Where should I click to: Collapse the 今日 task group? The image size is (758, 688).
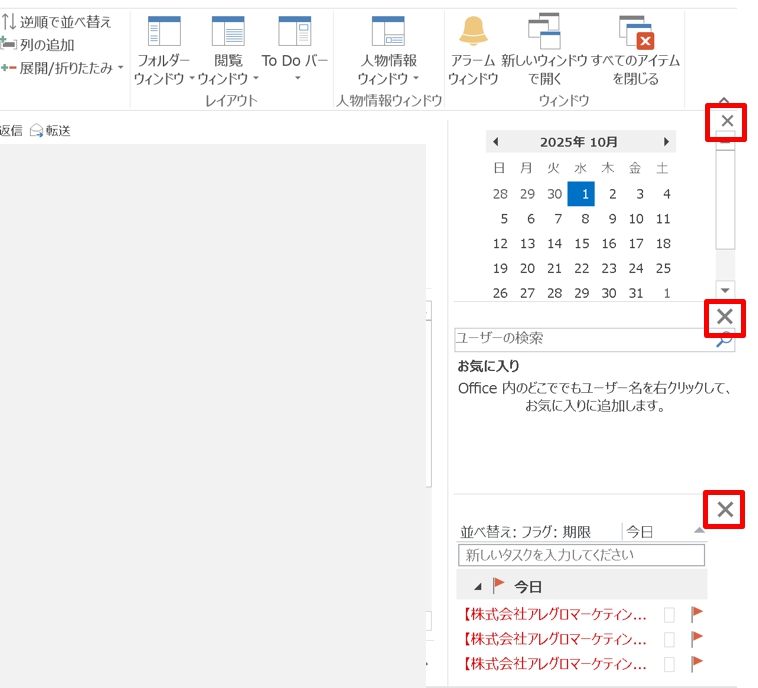476,586
